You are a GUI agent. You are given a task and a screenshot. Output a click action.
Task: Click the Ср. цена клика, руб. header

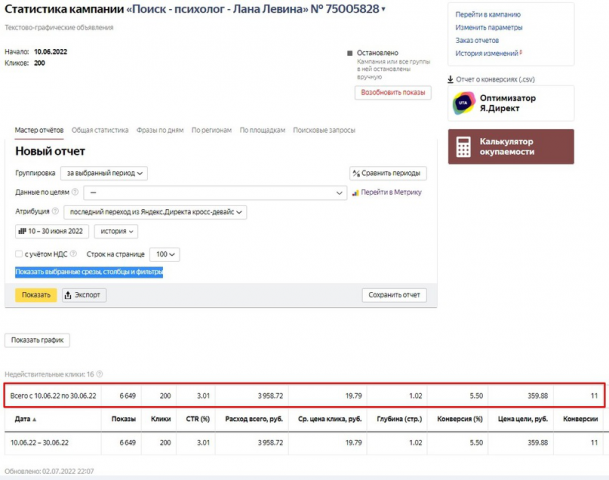[330, 419]
